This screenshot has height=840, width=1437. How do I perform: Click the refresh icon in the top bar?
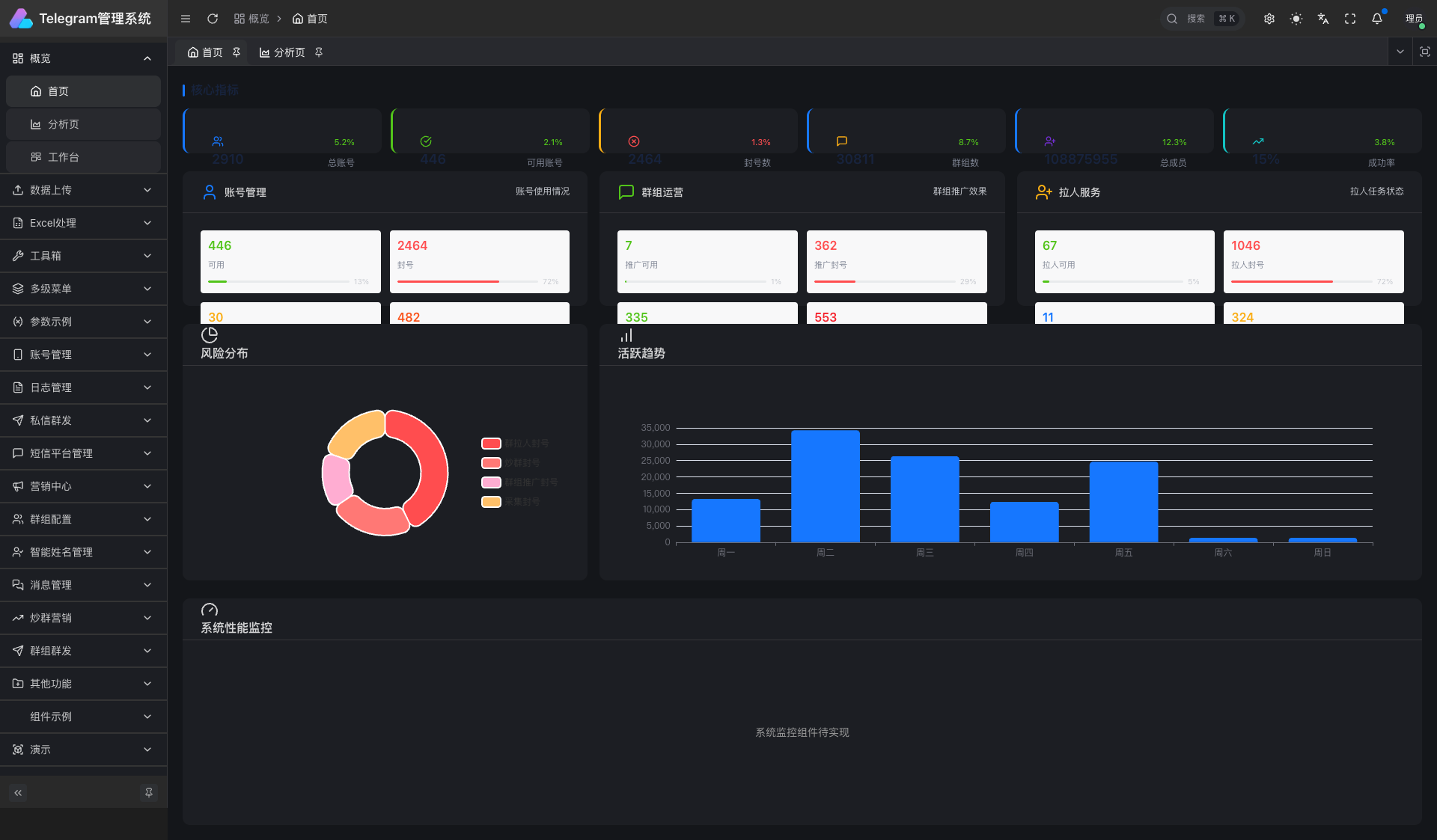tap(213, 19)
